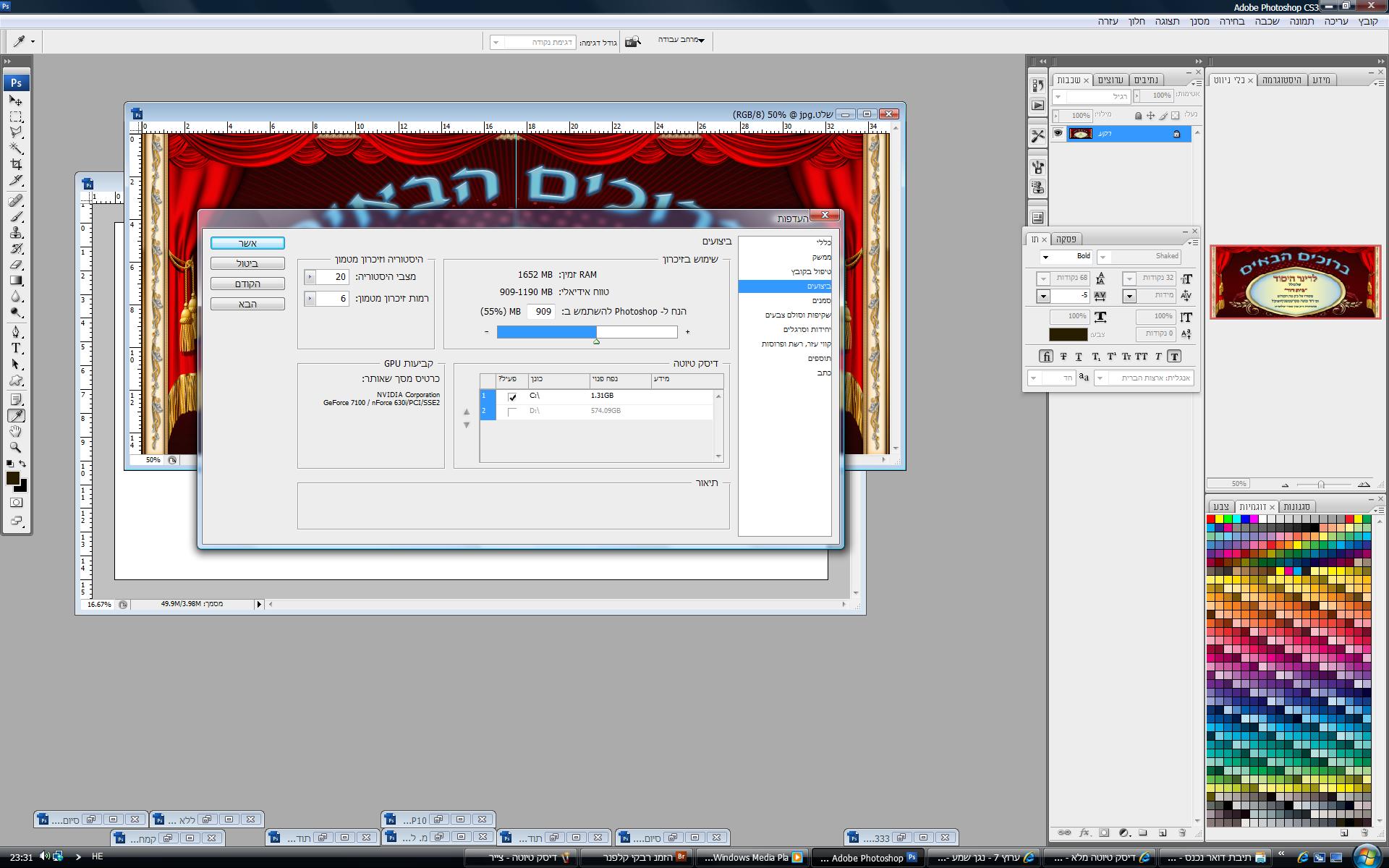Viewport: 1389px width, 868px height.
Task: Select the Horizontal Type tool
Action: tap(16, 348)
